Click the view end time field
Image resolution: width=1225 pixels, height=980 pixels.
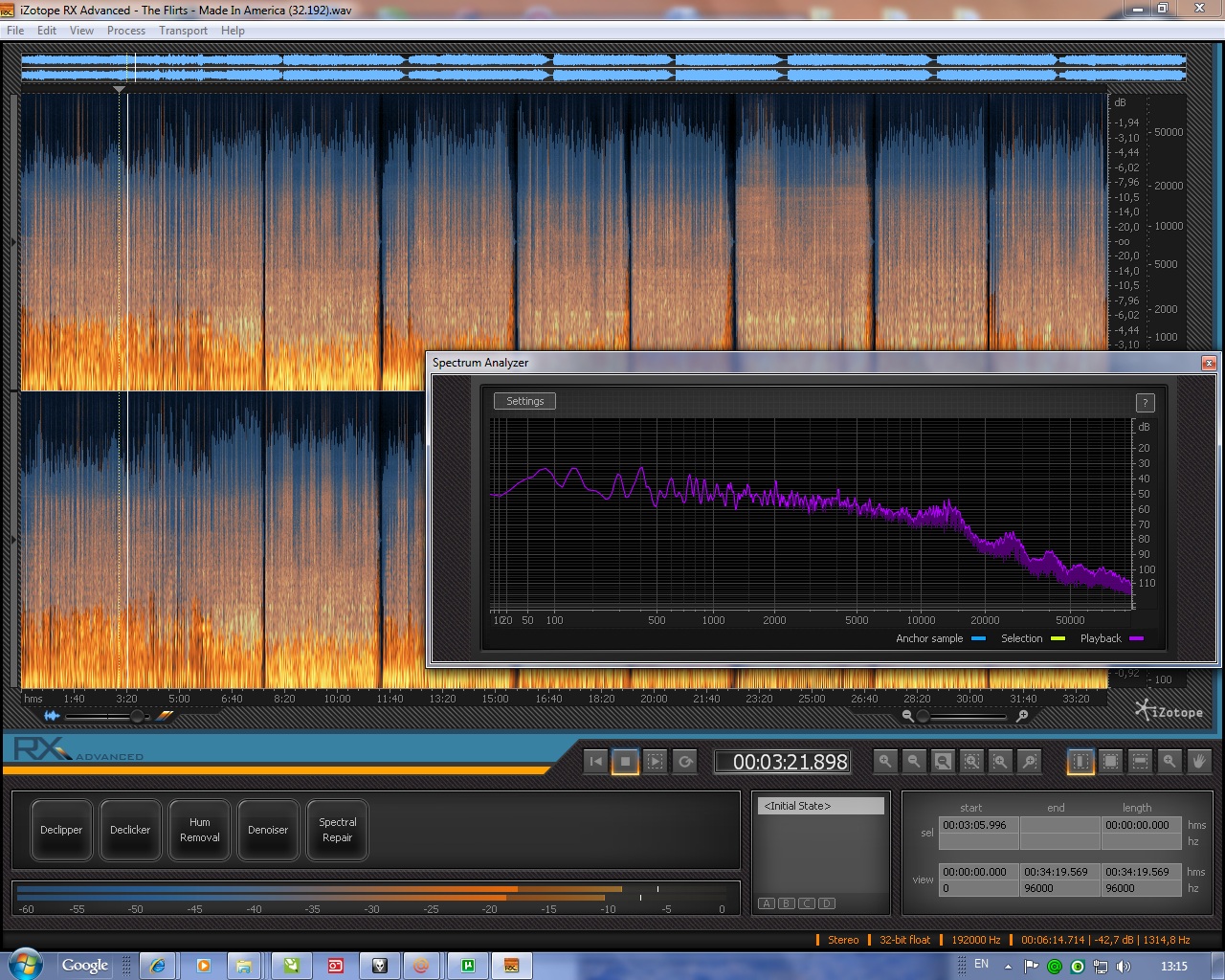pyautogui.click(x=1059, y=872)
